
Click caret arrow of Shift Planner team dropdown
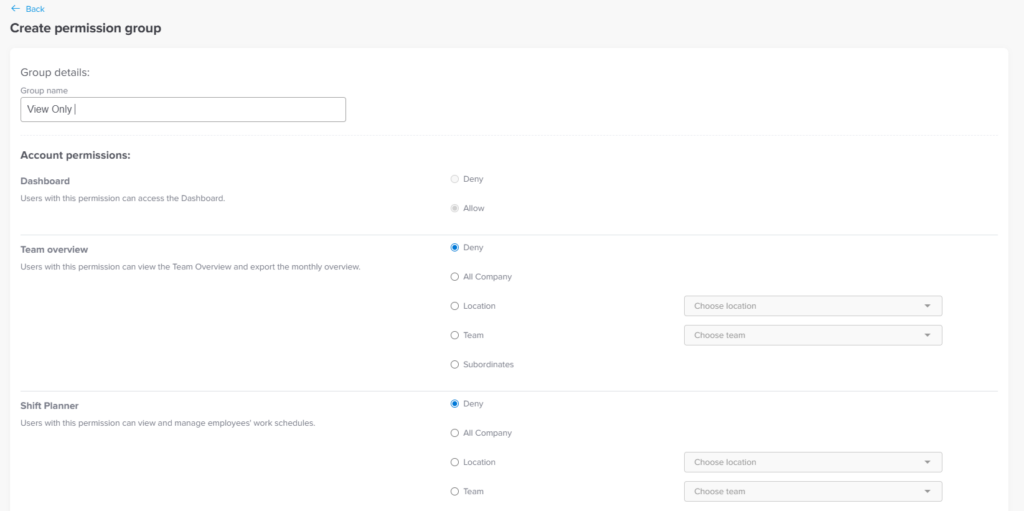click(927, 491)
